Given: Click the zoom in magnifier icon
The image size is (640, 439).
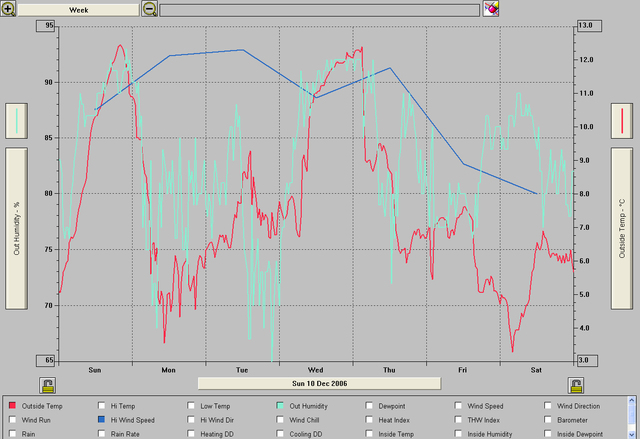Looking at the screenshot, I should point(9,8).
